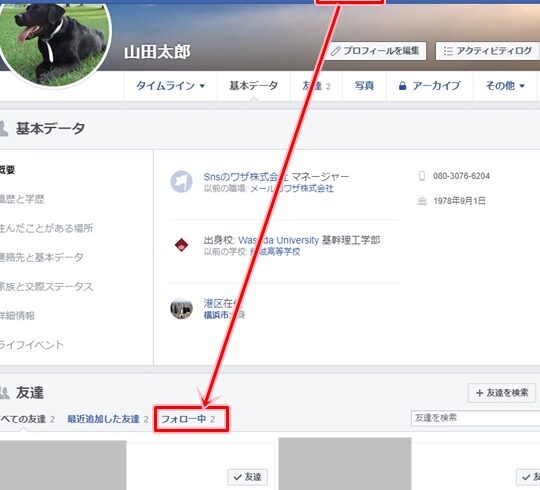This screenshot has height=490, width=540.
Task: Click the 港区 current city link
Action: pos(213,303)
